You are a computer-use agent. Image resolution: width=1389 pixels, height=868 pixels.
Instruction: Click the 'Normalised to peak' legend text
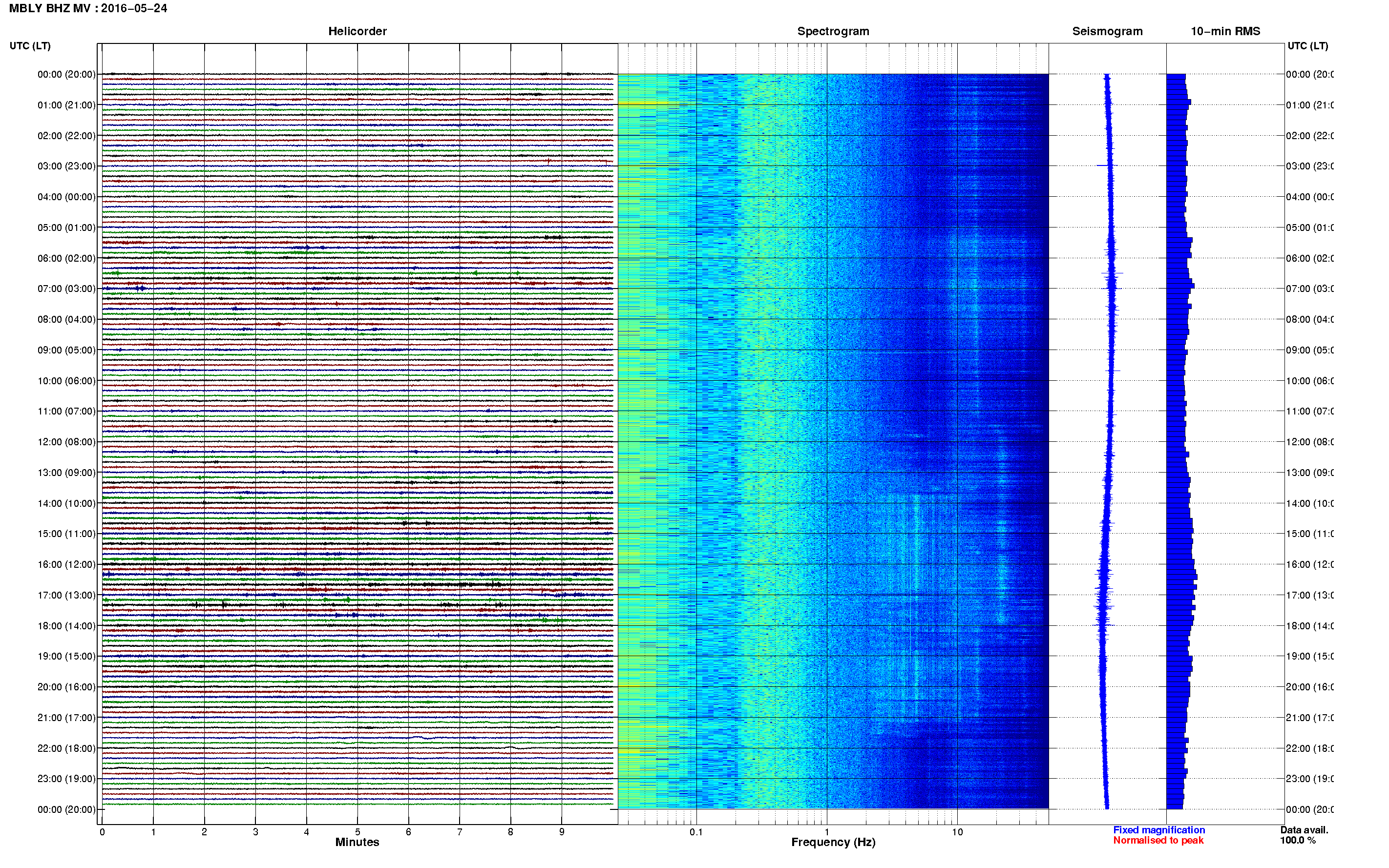pos(1158,841)
